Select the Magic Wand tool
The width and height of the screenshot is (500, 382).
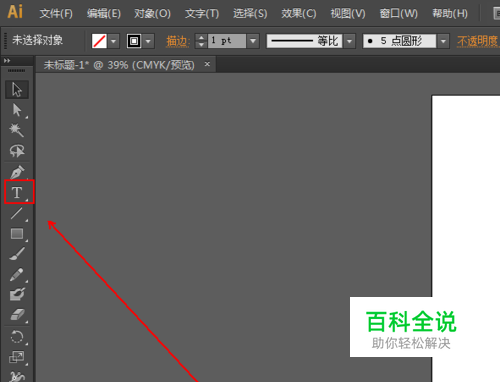pos(17,130)
